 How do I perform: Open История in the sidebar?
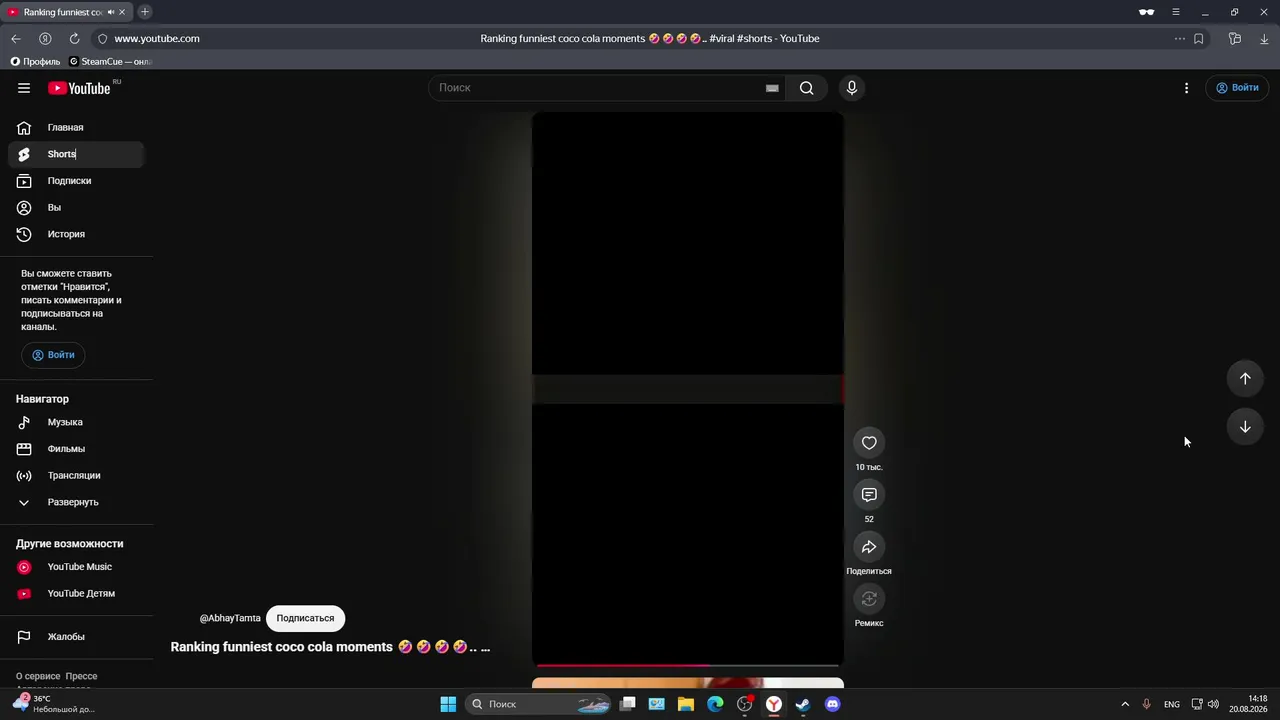click(x=76, y=234)
